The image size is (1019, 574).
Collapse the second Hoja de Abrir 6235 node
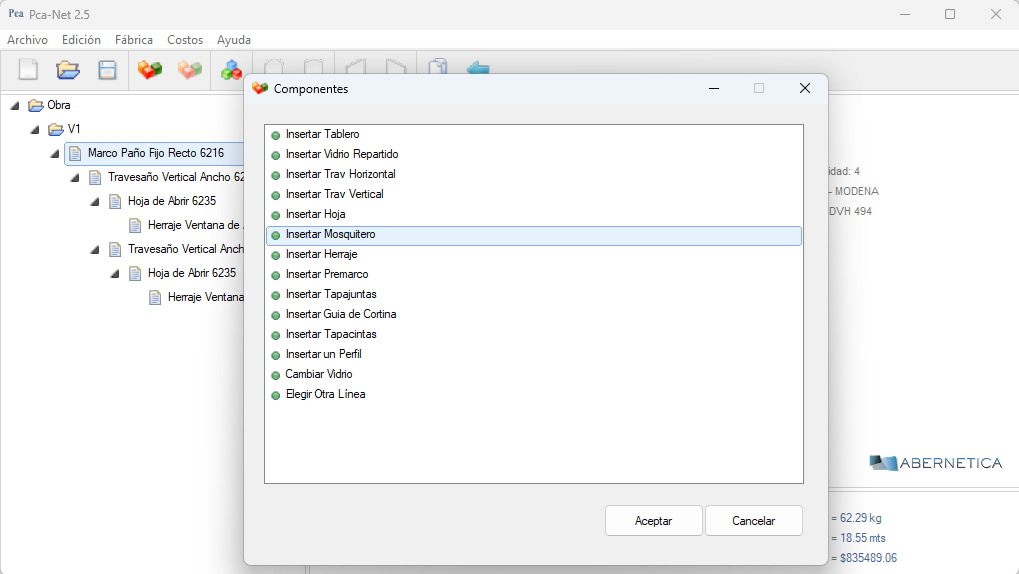tap(115, 274)
